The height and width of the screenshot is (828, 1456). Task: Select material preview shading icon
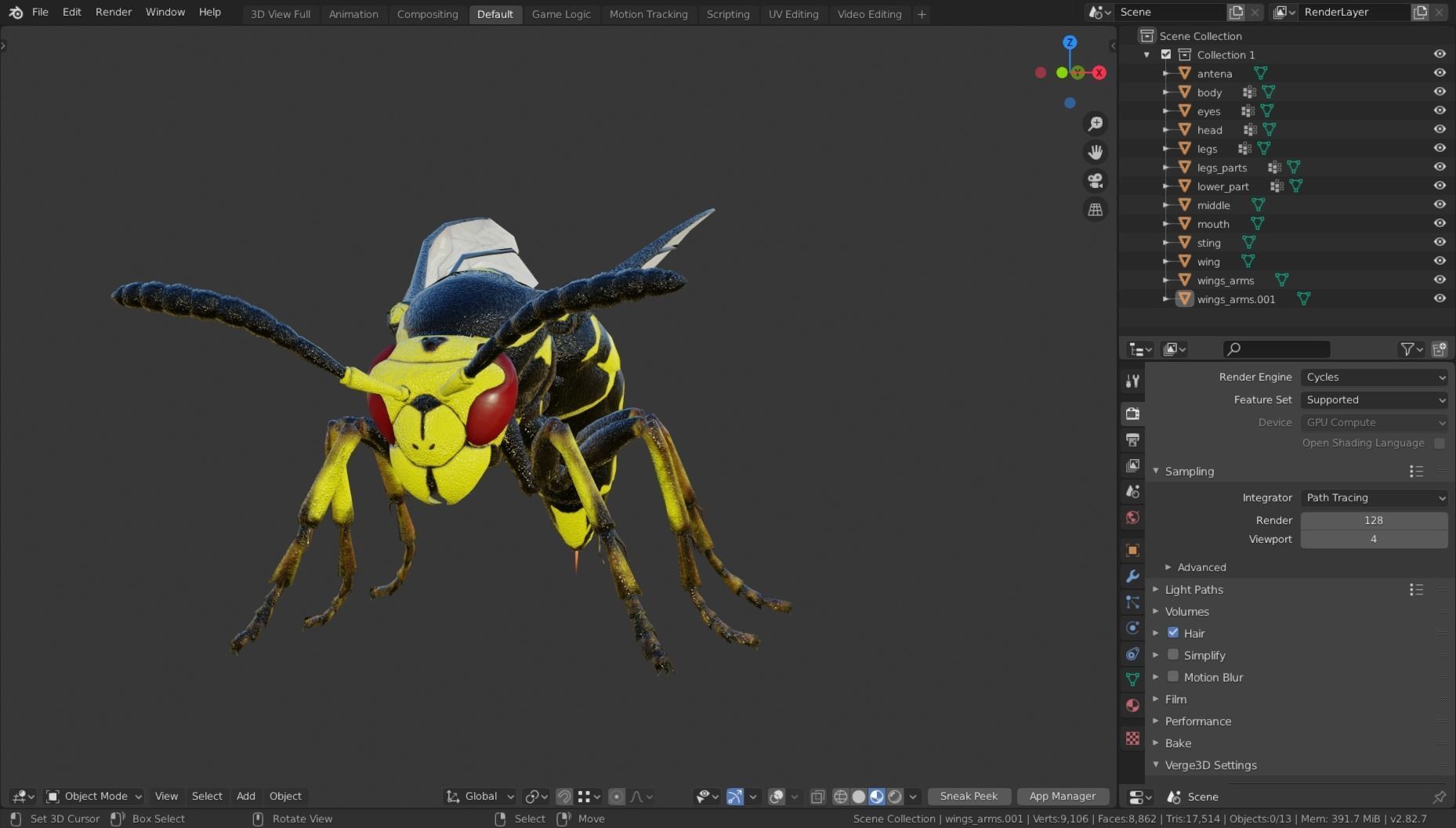(x=877, y=797)
